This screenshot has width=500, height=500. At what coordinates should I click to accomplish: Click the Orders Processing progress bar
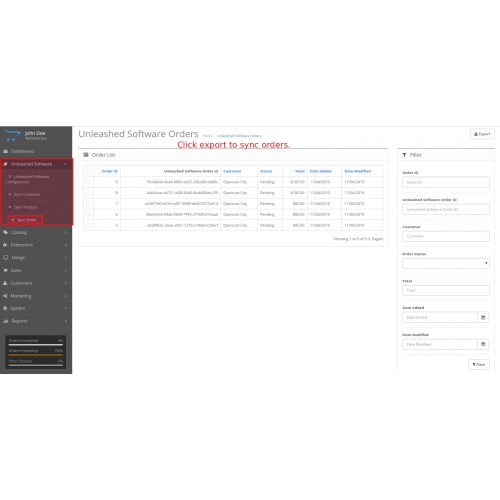point(36,355)
